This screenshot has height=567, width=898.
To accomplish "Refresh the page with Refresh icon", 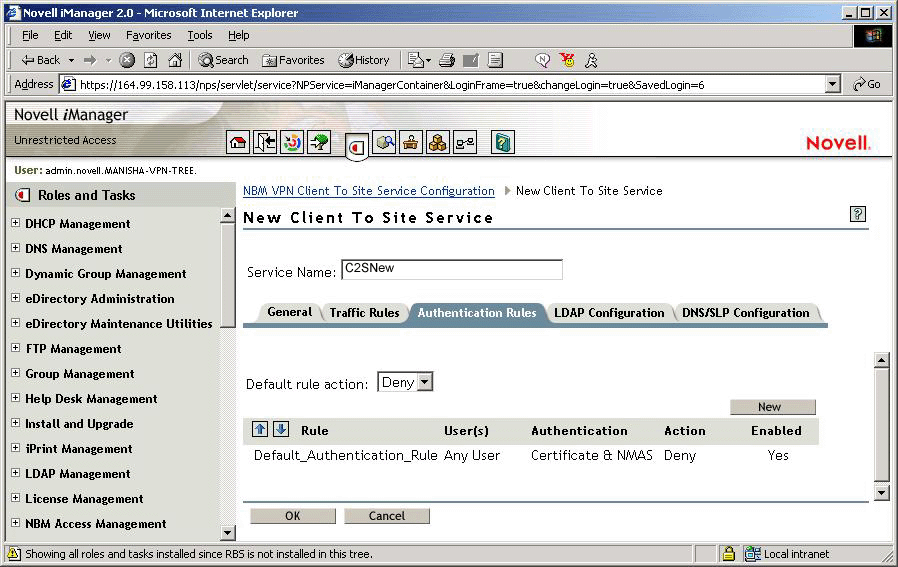I will click(151, 60).
